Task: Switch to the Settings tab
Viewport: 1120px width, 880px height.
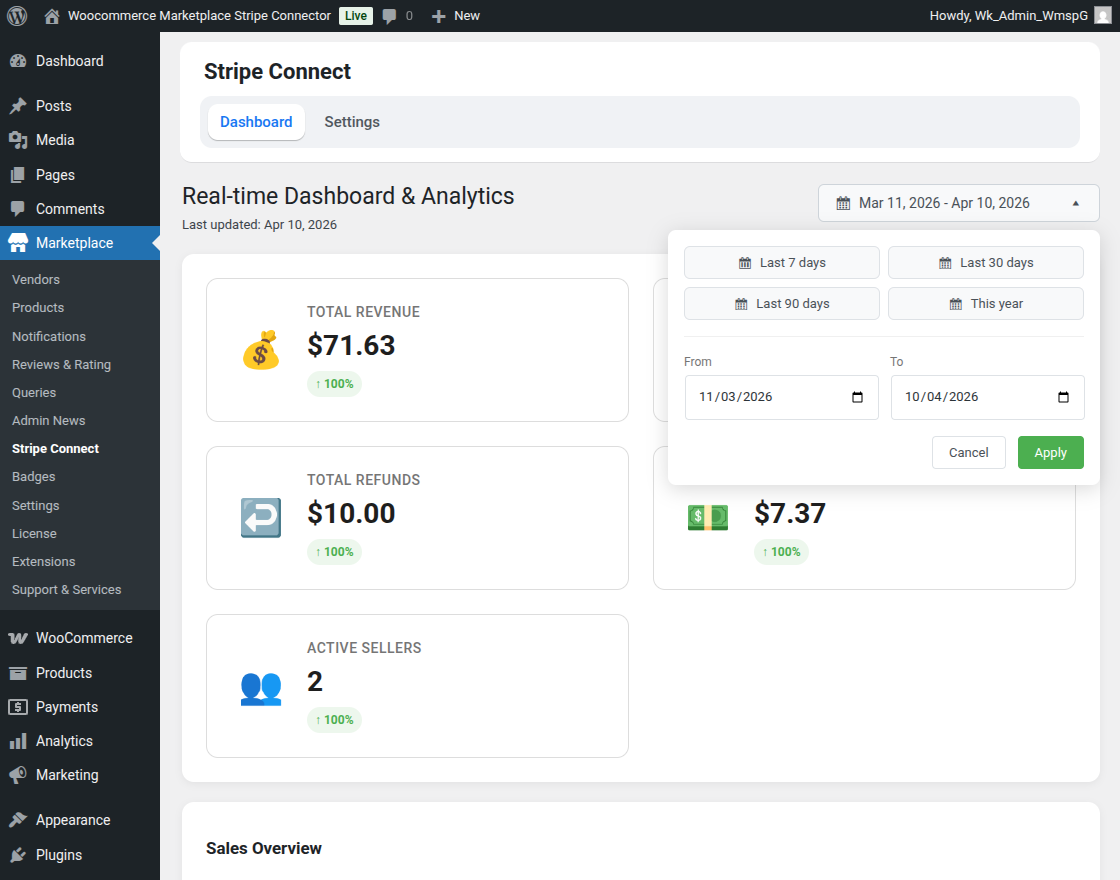Action: click(352, 122)
